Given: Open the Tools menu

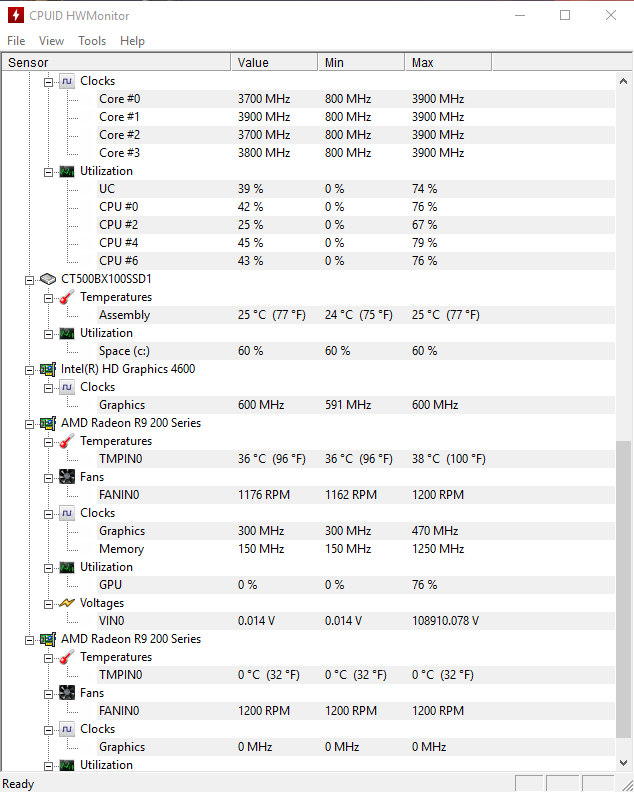Looking at the screenshot, I should pos(92,41).
